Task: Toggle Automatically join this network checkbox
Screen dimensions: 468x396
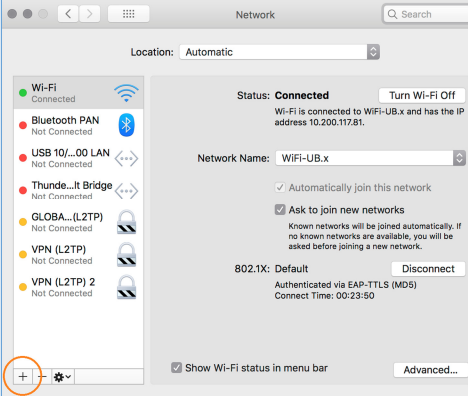Action: tap(280, 187)
